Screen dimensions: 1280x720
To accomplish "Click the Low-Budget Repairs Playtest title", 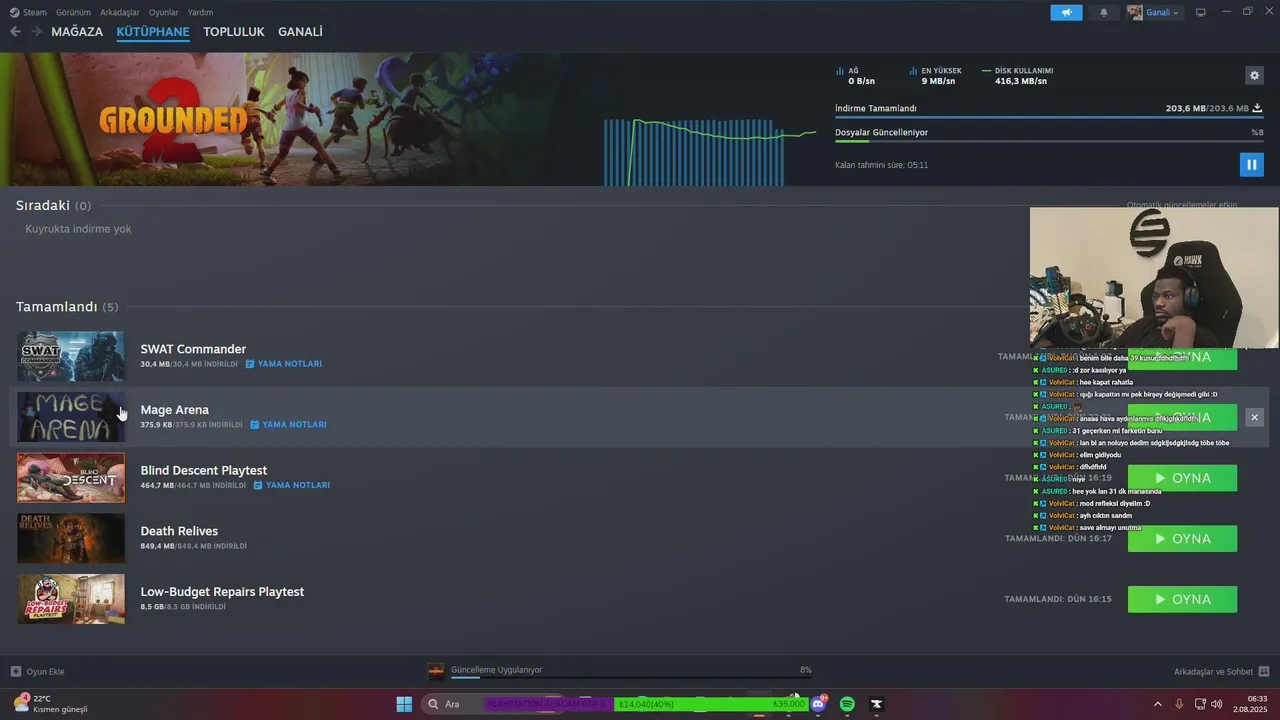I will [x=222, y=592].
